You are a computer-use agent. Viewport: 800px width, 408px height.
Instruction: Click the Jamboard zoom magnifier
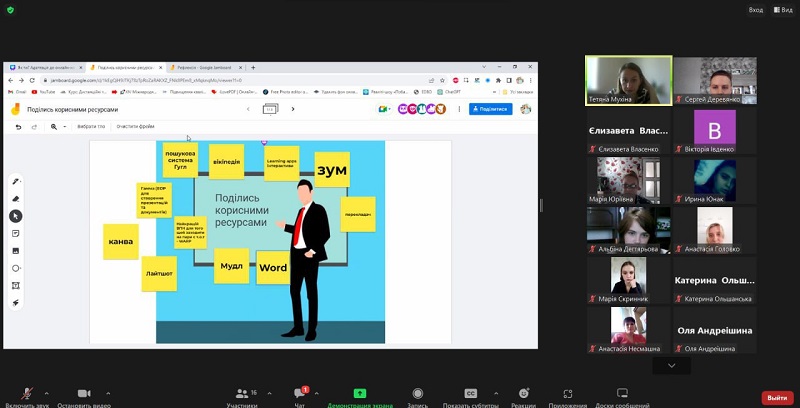[54, 126]
